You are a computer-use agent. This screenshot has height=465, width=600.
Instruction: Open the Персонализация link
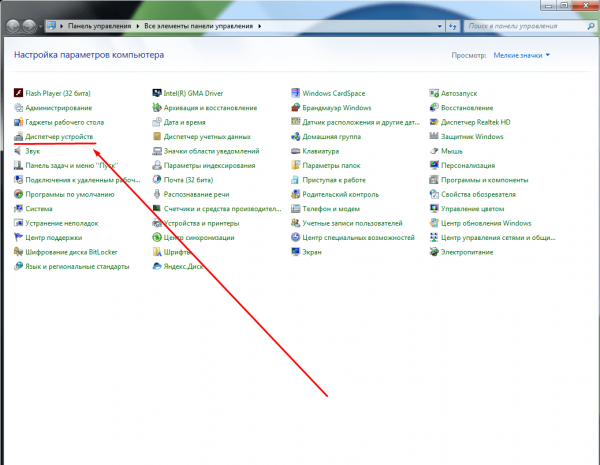468,165
